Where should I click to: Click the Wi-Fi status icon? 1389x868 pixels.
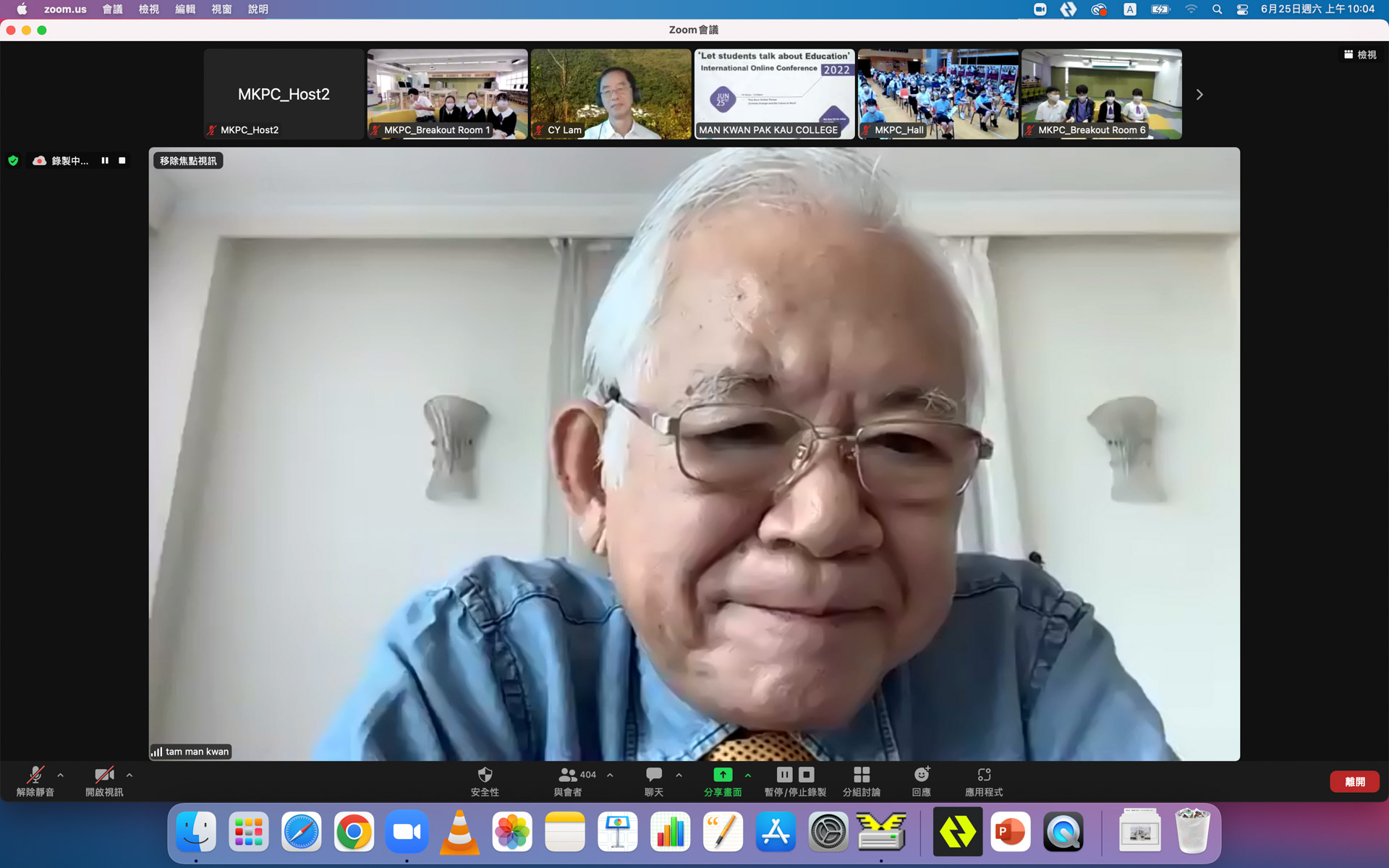[x=1191, y=9]
